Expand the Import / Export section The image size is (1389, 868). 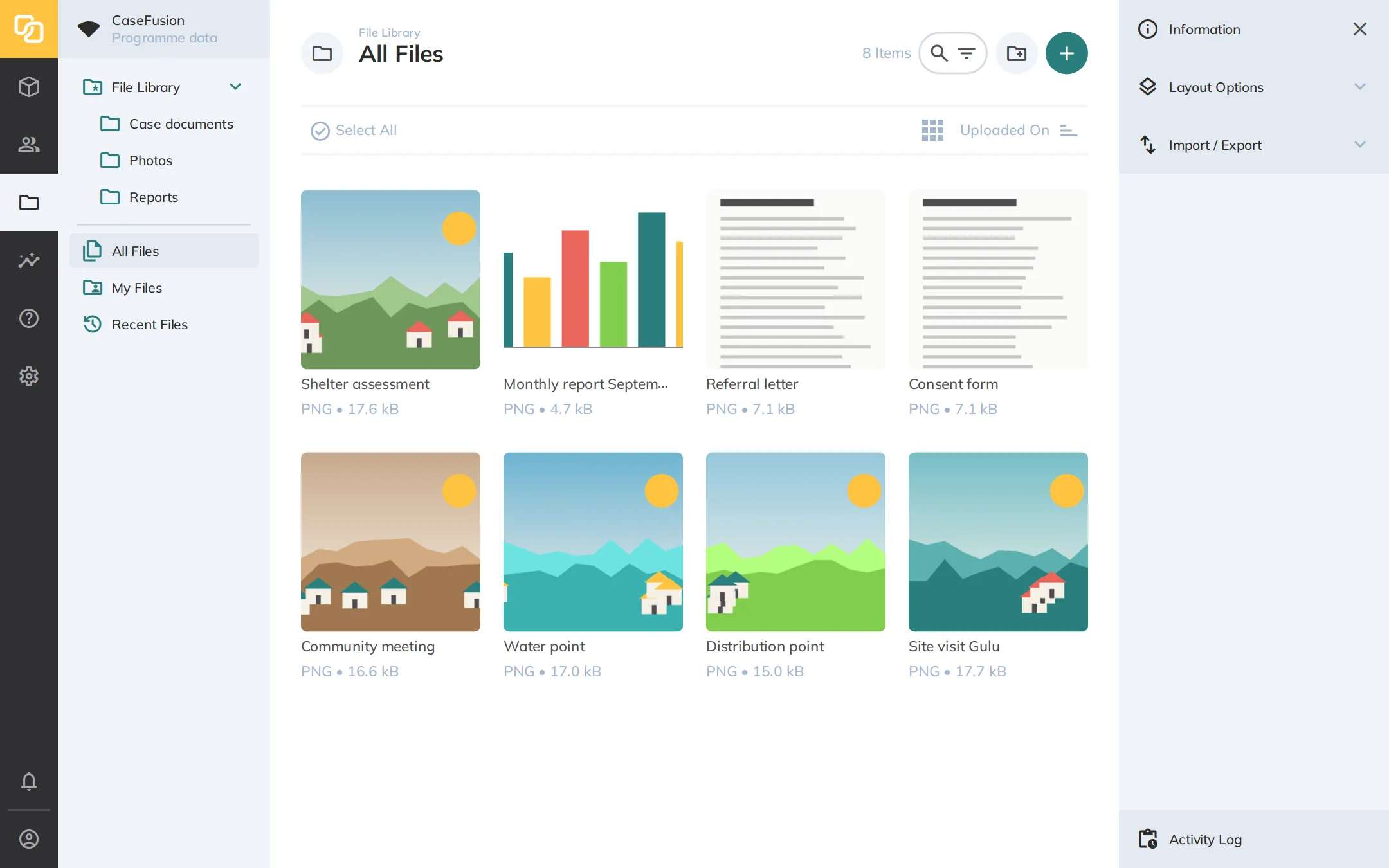1254,145
